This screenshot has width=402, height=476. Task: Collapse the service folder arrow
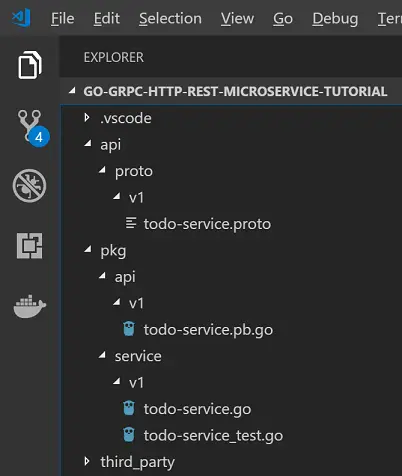102,355
